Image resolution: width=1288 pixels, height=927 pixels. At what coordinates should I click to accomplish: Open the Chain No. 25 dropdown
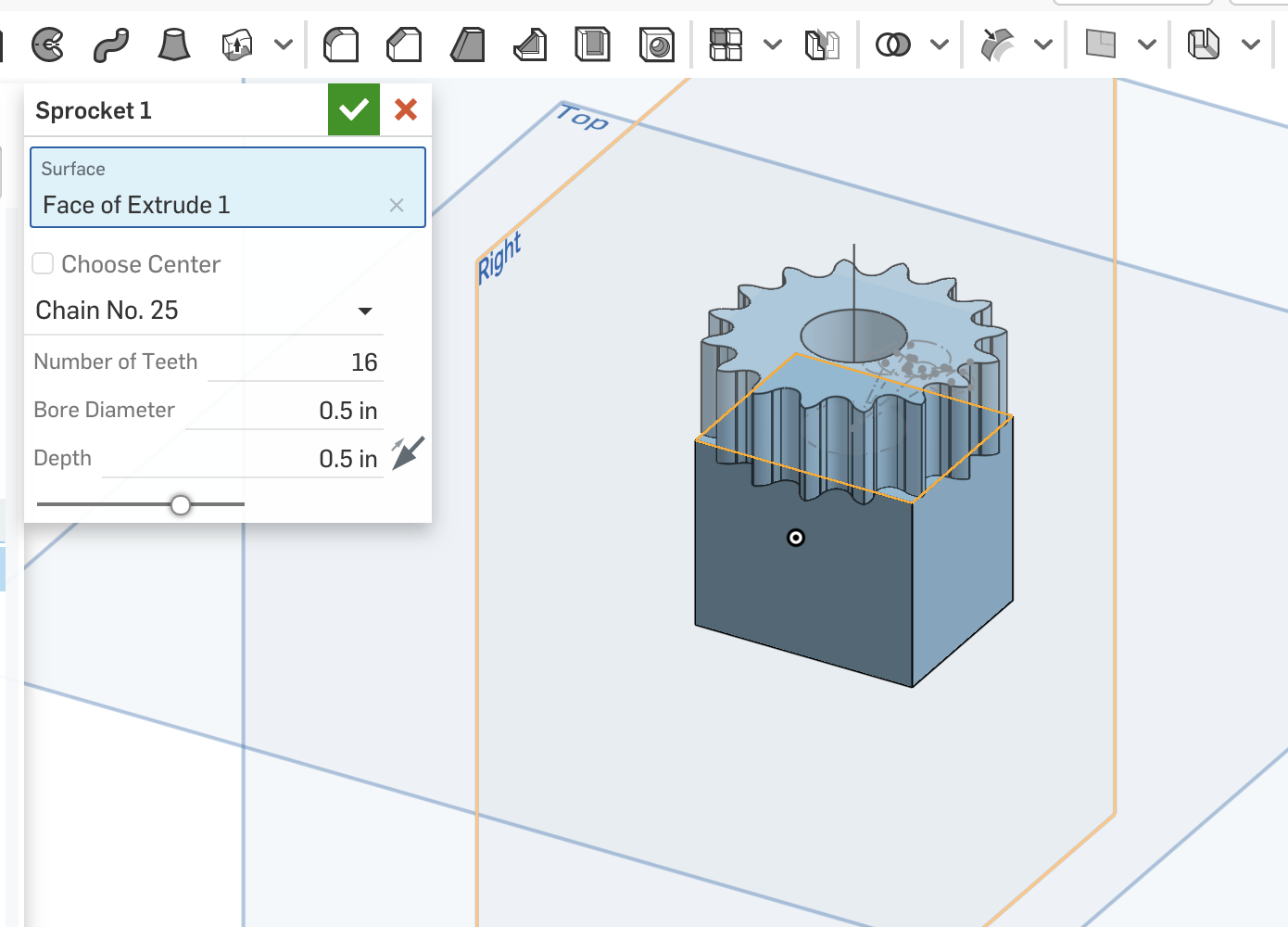[365, 311]
